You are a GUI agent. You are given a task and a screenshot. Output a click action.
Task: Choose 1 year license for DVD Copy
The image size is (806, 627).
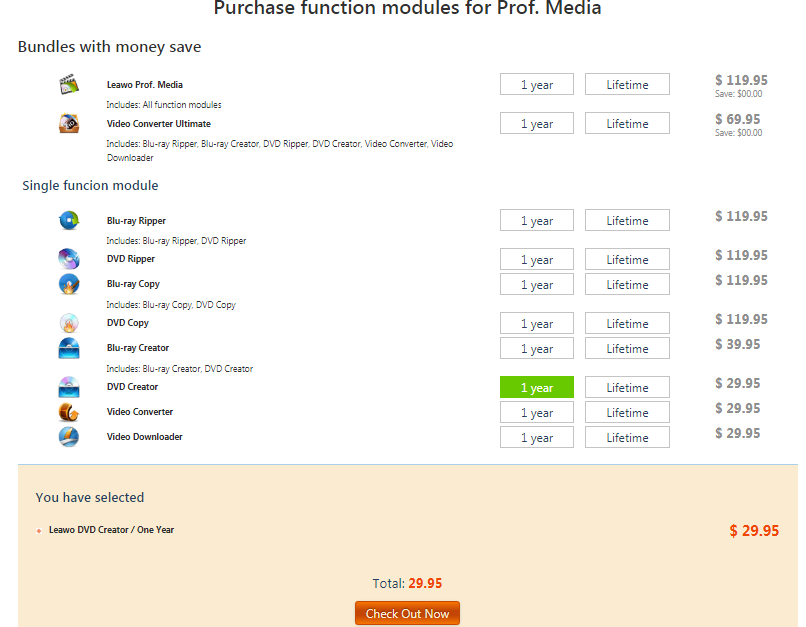tap(537, 323)
